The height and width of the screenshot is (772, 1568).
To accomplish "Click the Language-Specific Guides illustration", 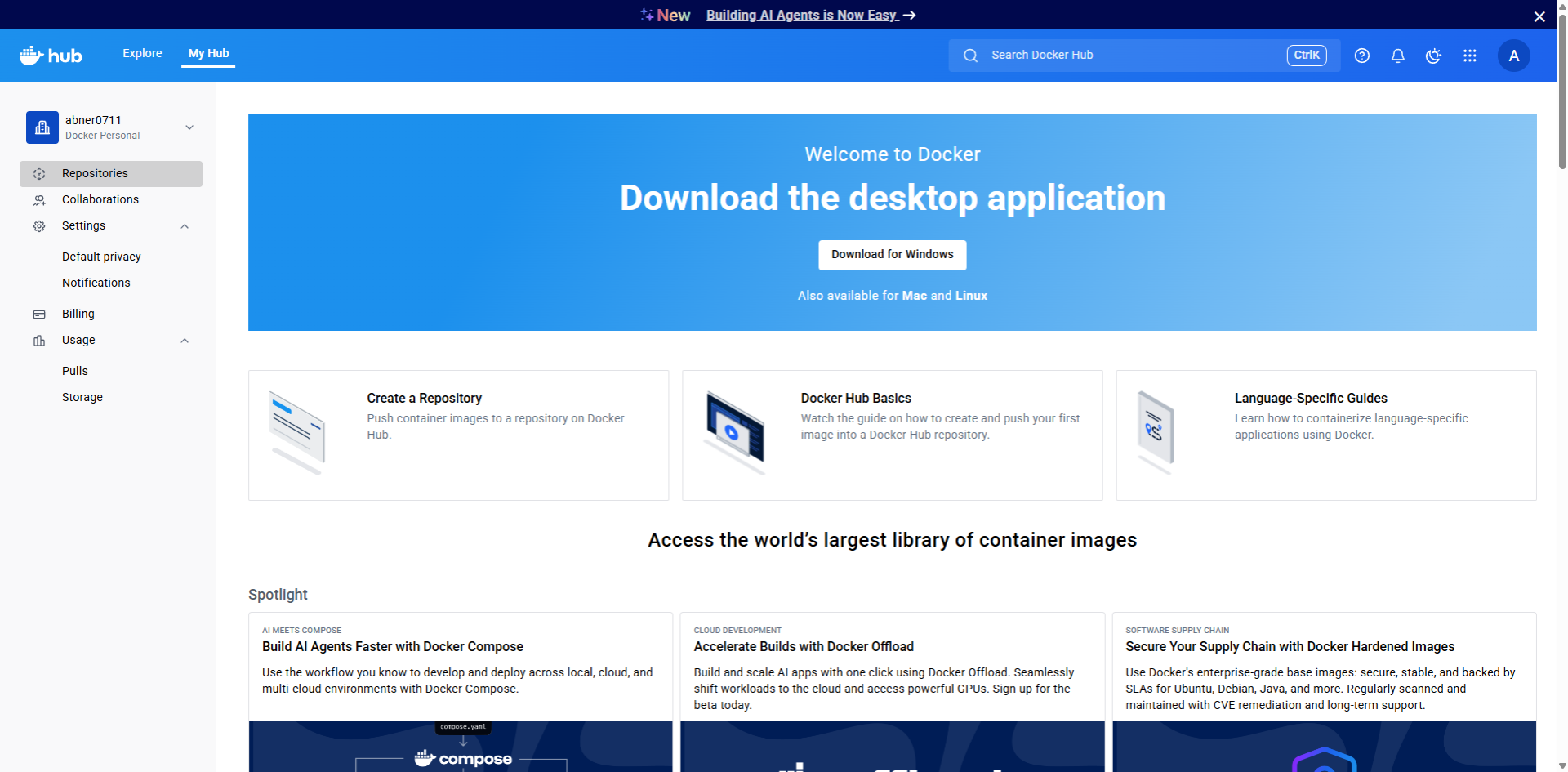I will coord(1156,433).
